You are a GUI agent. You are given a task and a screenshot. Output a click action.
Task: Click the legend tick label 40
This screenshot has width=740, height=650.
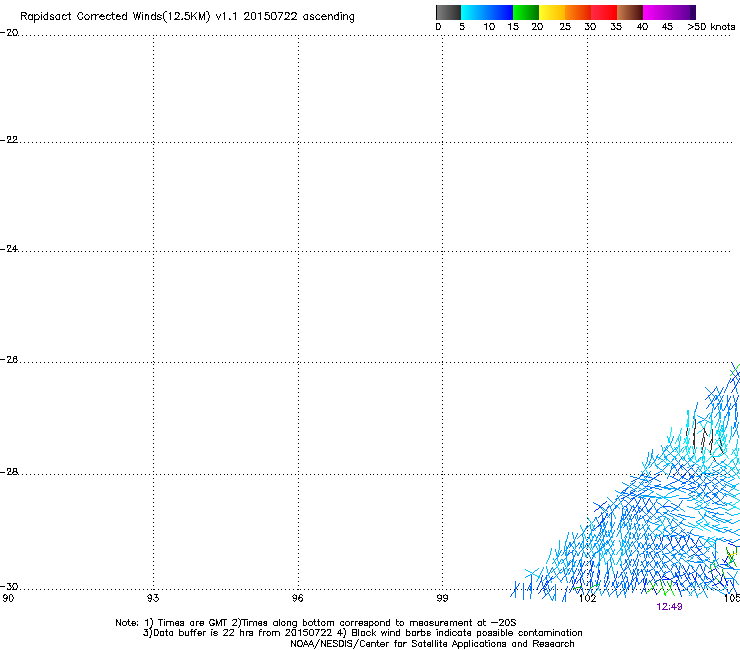642,27
